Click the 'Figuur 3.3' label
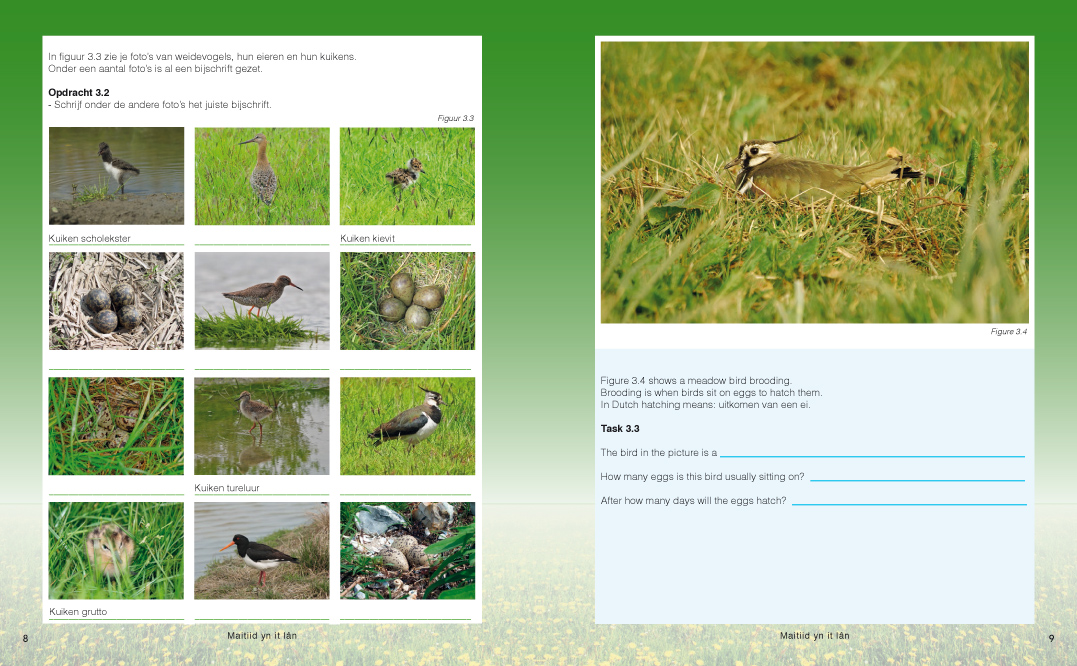1077x666 pixels. (455, 118)
